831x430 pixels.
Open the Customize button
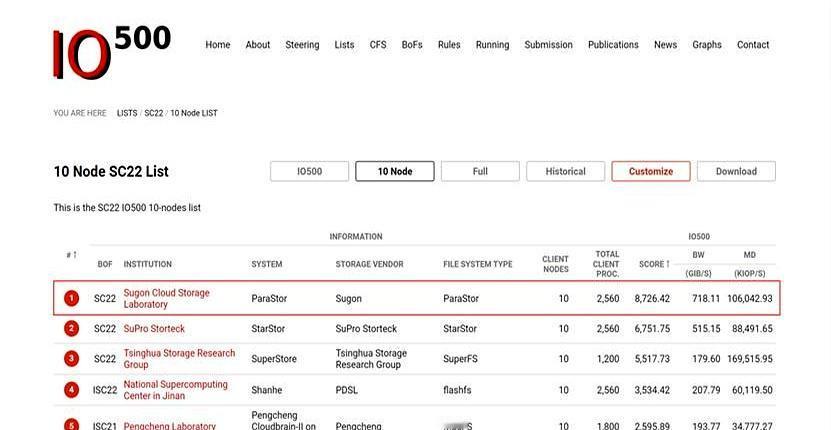651,171
